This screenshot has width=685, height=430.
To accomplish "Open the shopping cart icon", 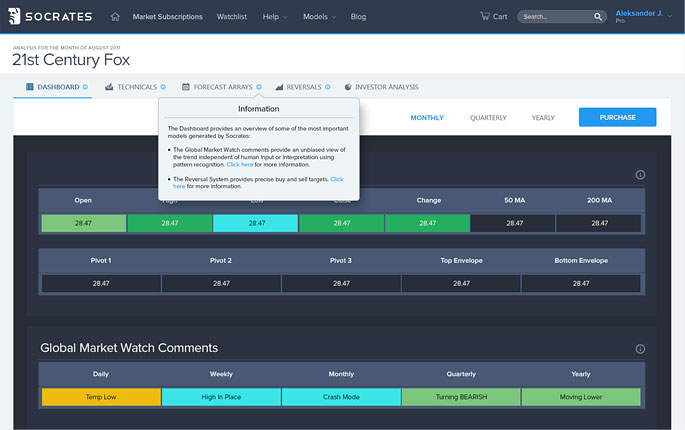I will 485,16.
